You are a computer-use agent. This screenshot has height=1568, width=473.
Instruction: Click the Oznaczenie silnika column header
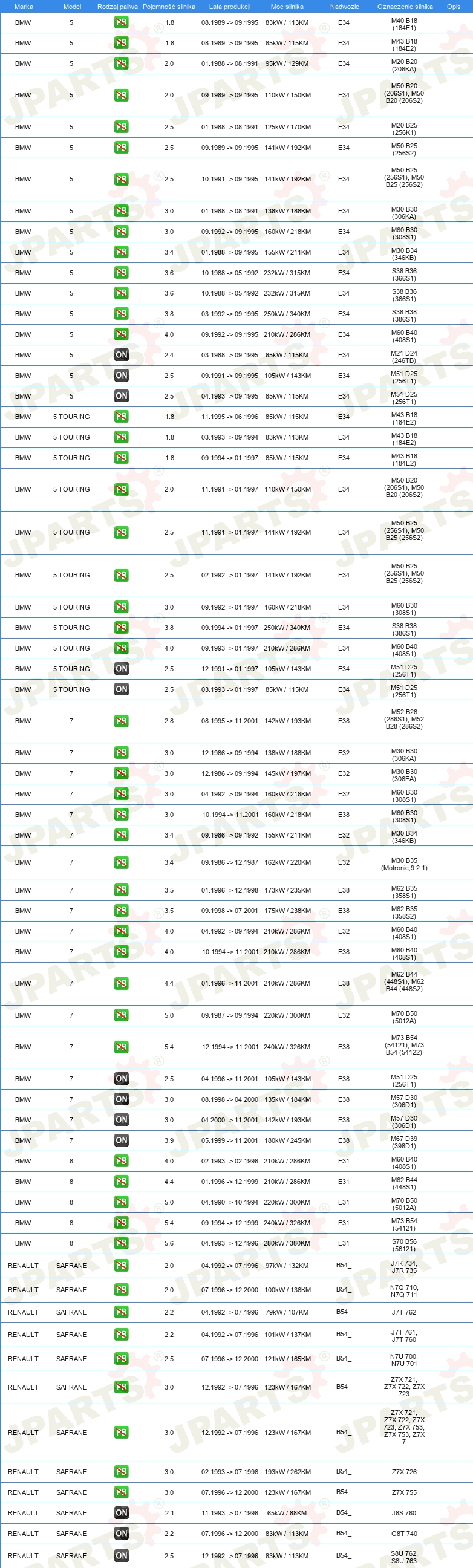(x=405, y=7)
